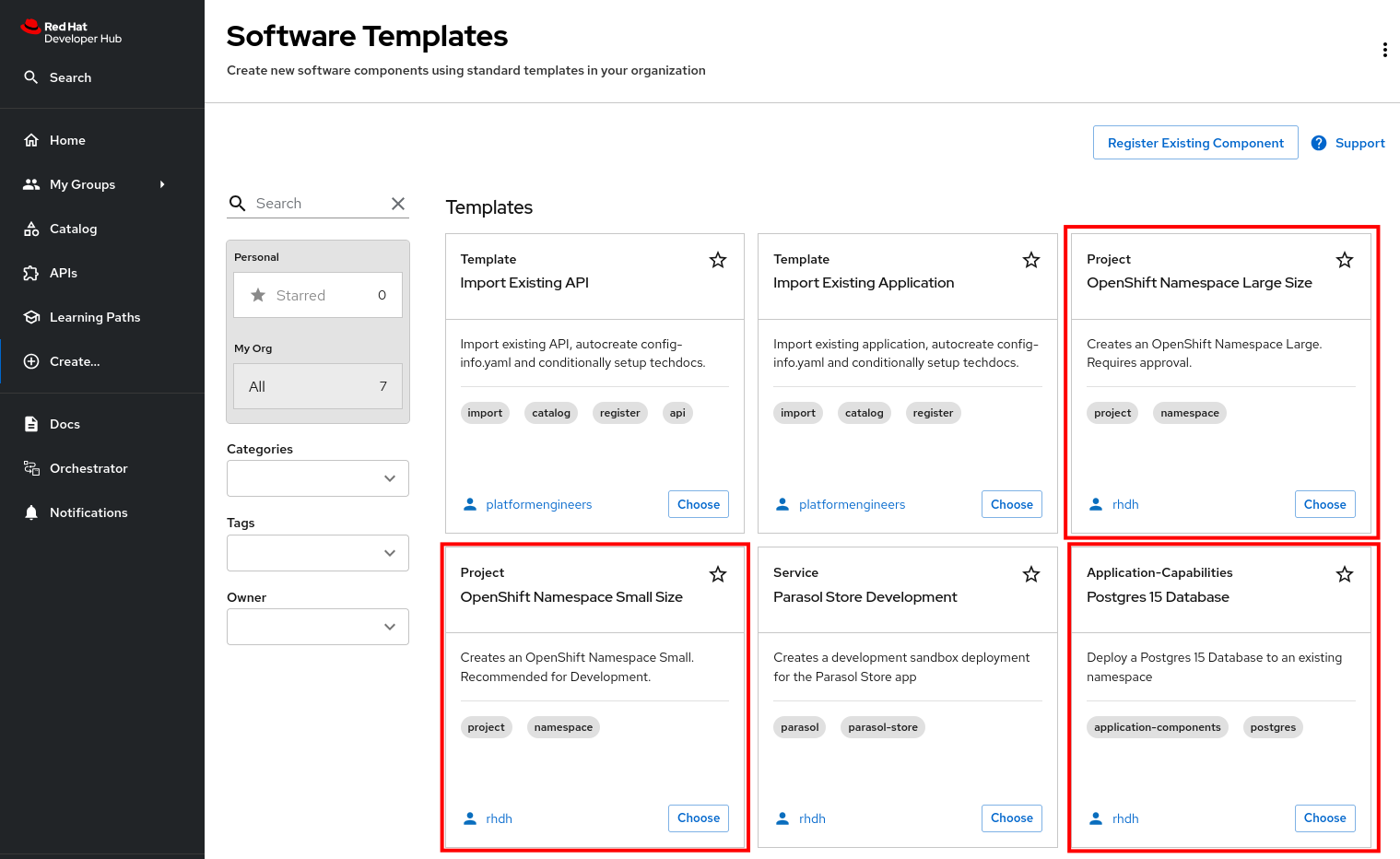
Task: Open platformengineers owner on Import Existing Application
Action: tap(852, 504)
